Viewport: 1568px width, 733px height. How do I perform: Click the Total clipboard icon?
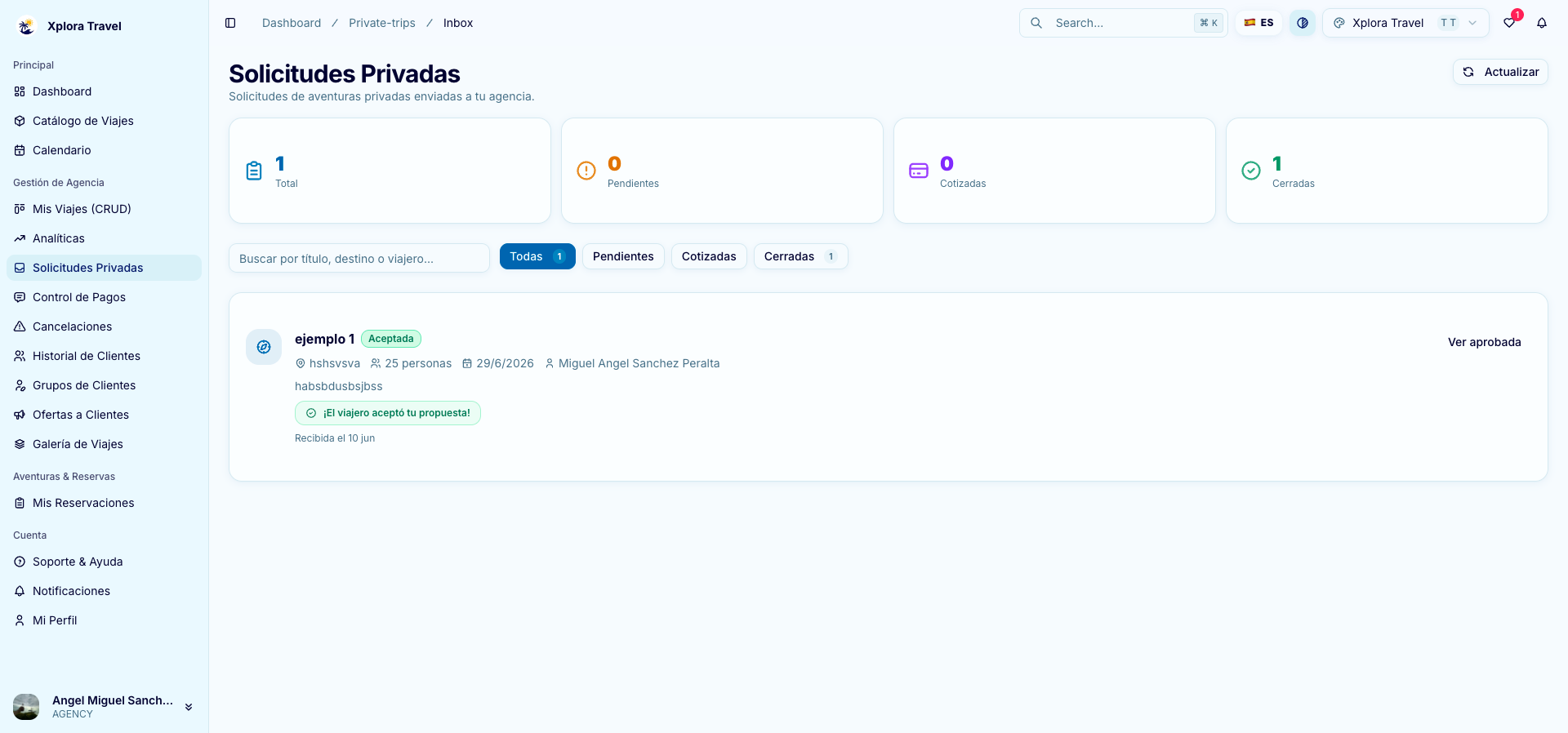click(x=254, y=171)
